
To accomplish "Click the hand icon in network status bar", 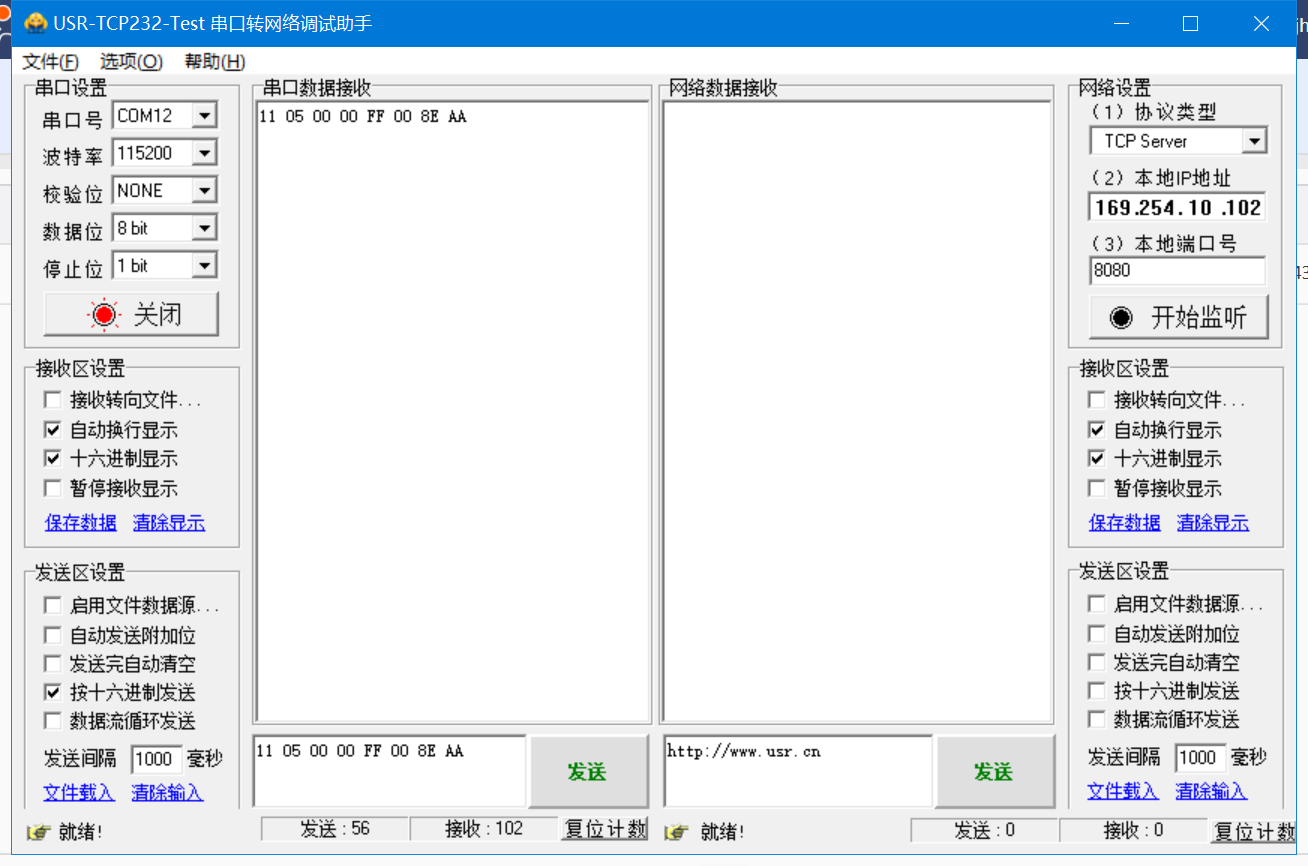I will [678, 831].
